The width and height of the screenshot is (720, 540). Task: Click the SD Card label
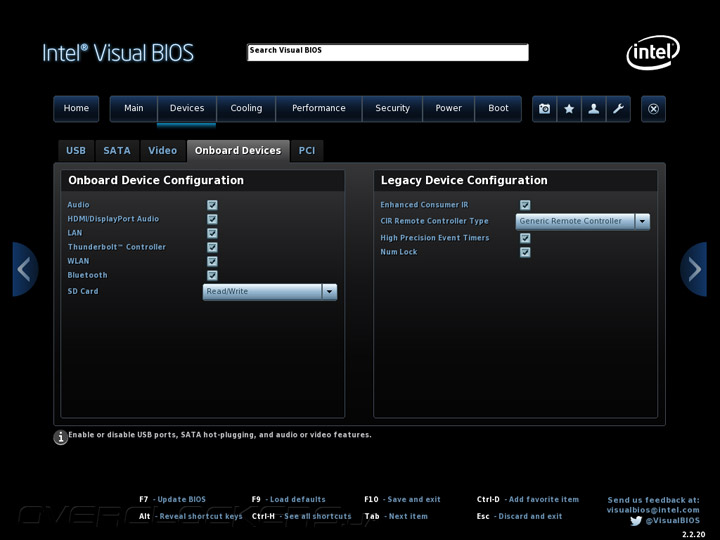point(83,291)
